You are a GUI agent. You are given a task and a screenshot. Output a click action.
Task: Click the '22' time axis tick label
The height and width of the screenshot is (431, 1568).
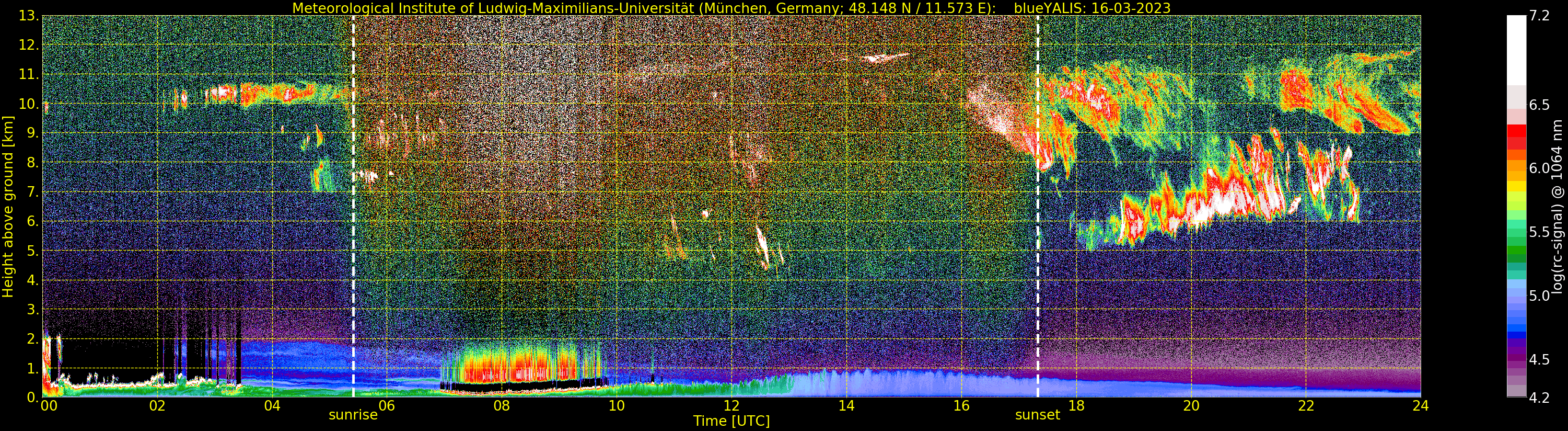click(1306, 406)
